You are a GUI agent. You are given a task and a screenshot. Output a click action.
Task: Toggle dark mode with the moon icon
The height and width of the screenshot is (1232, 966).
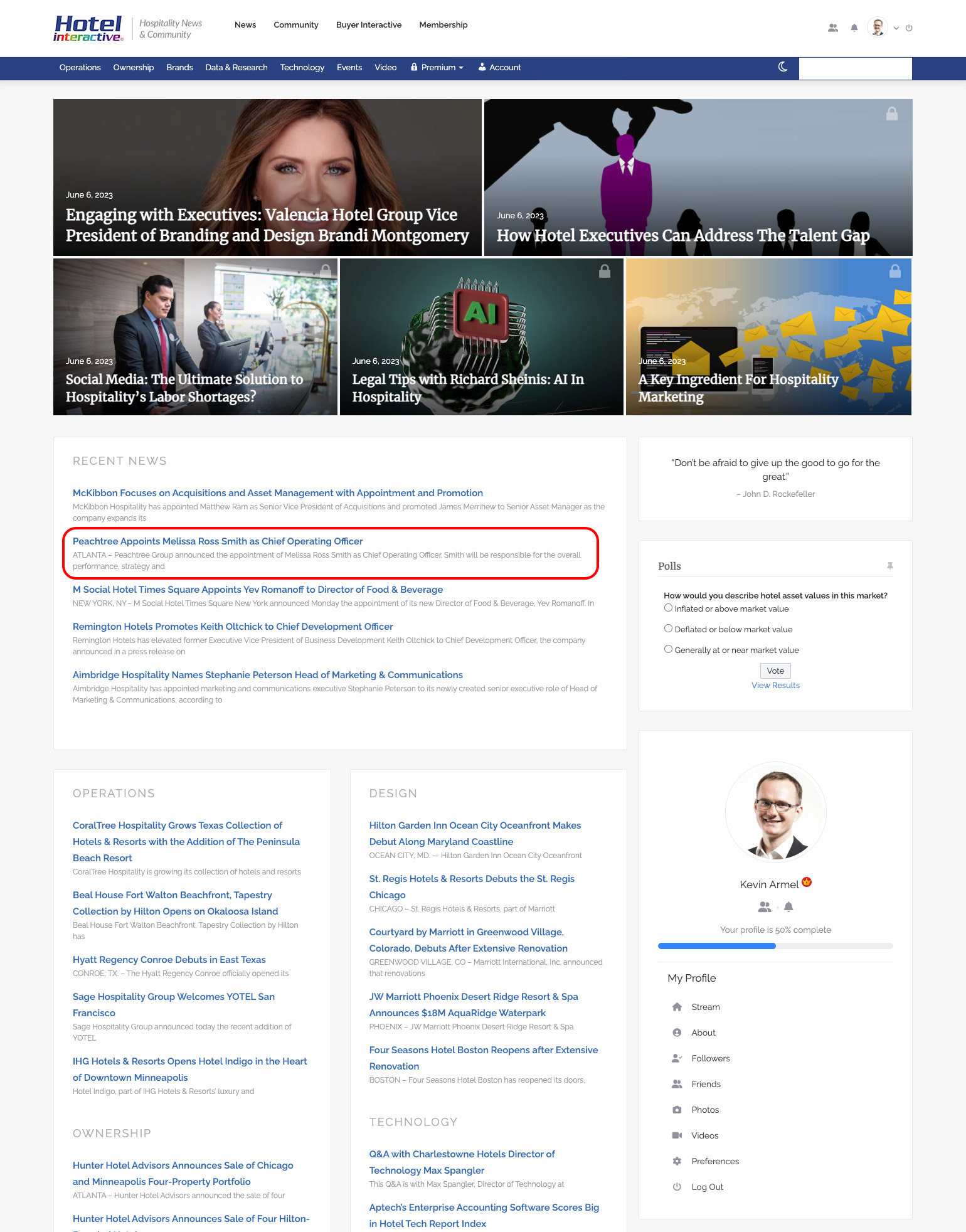click(x=783, y=66)
